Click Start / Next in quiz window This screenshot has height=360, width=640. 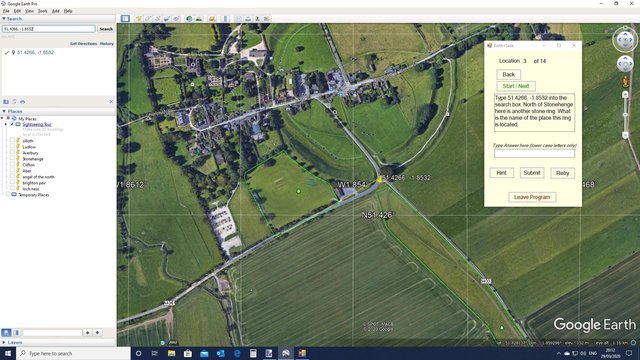pyautogui.click(x=516, y=86)
